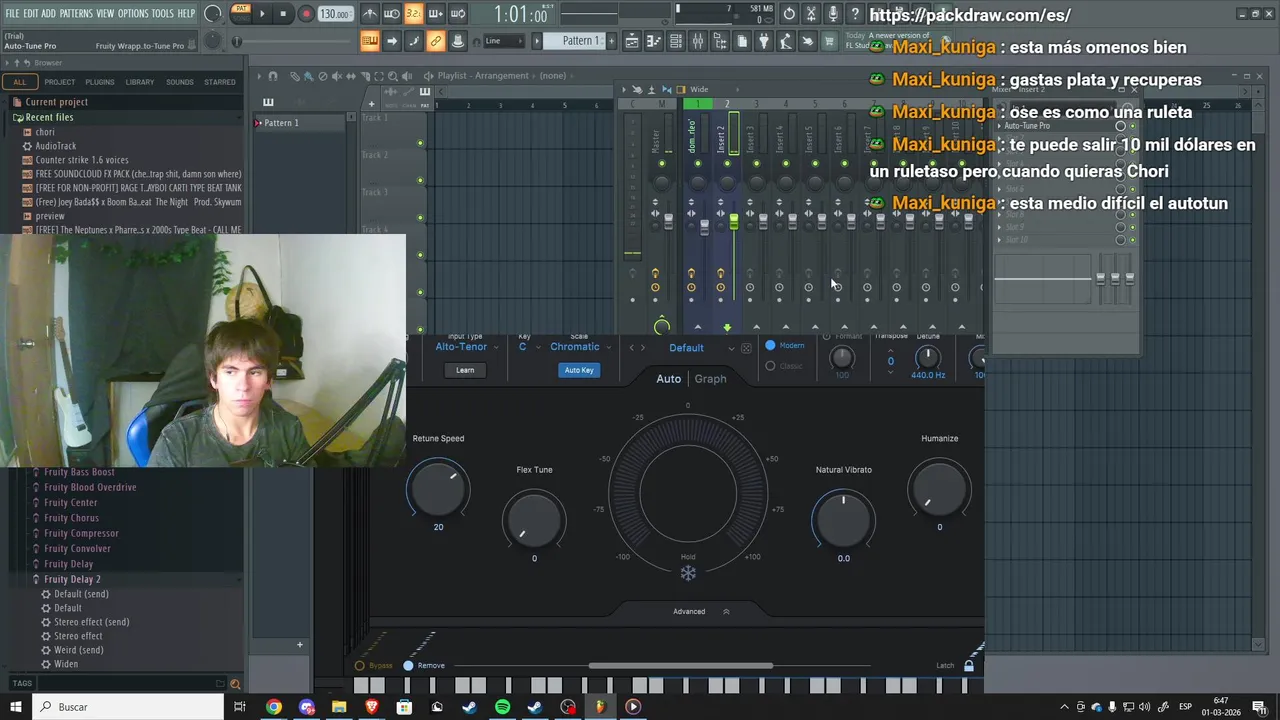The width and height of the screenshot is (1280, 720).
Task: Select the chori recent file
Action: pyautogui.click(x=45, y=132)
